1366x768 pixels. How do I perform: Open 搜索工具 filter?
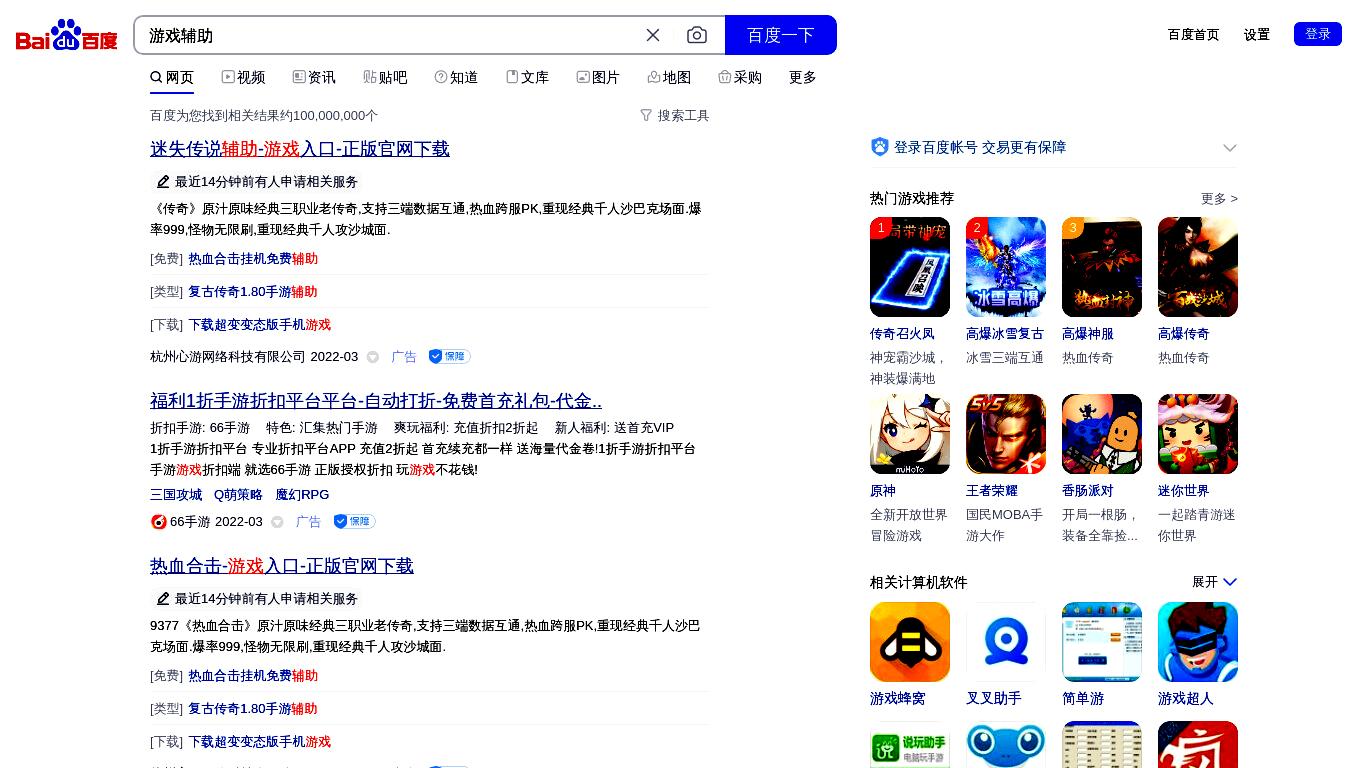[x=675, y=116]
